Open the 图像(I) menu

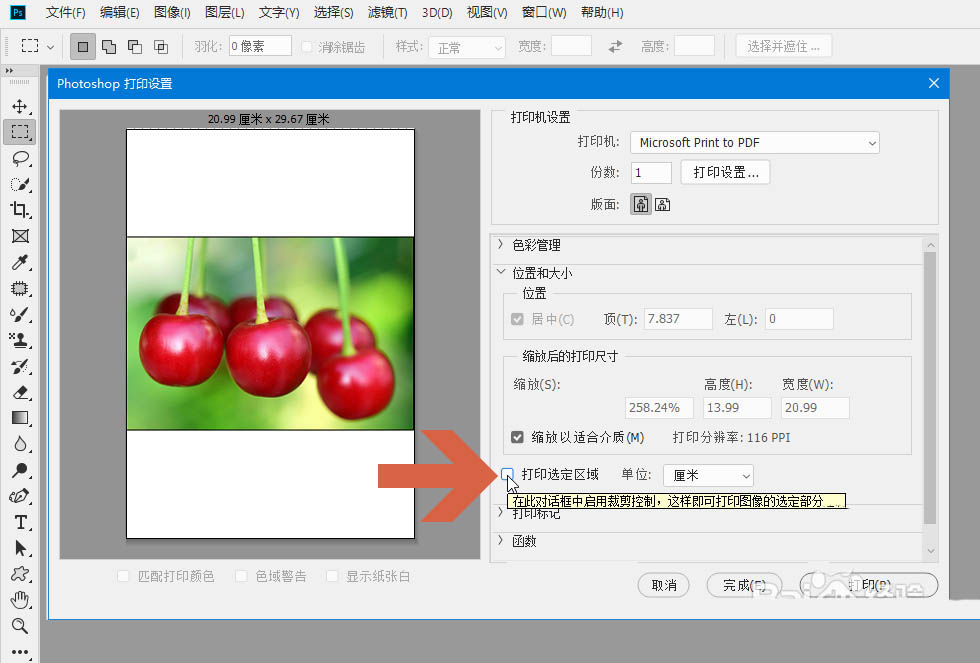[172, 12]
